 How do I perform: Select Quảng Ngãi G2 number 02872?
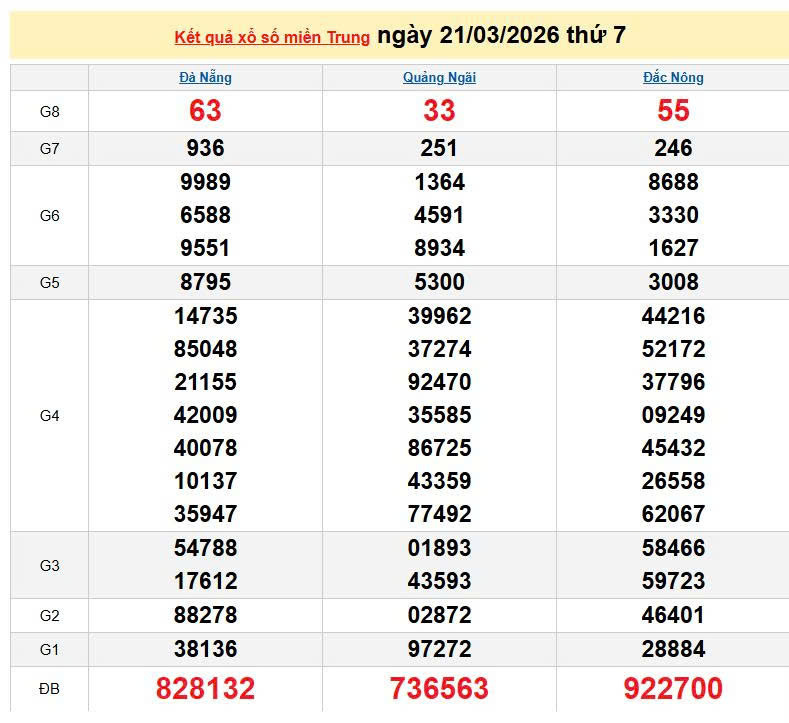click(x=439, y=615)
